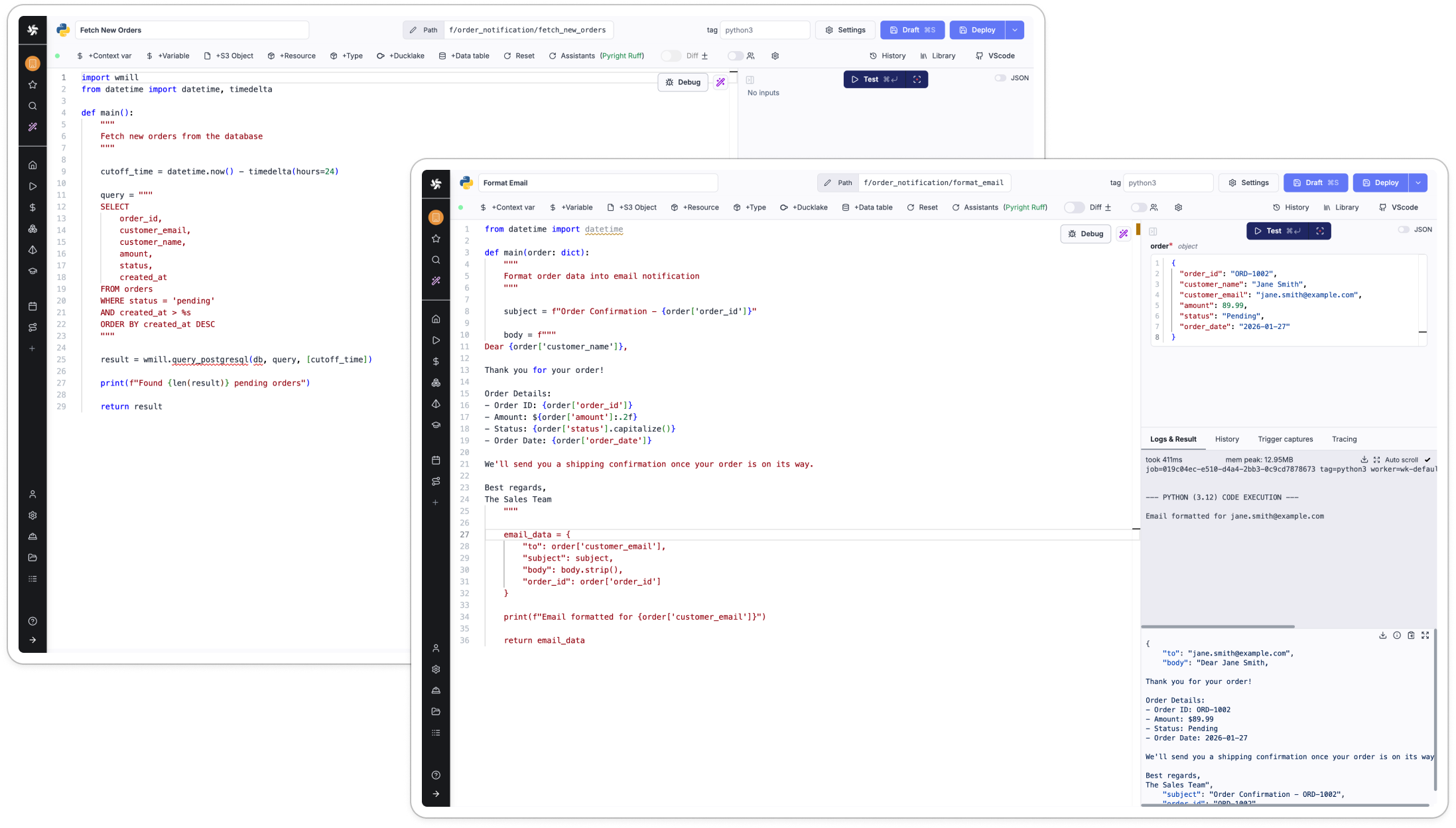The height and width of the screenshot is (828, 1456).
Task: Switch to the Trigger captures tab
Action: point(1285,439)
